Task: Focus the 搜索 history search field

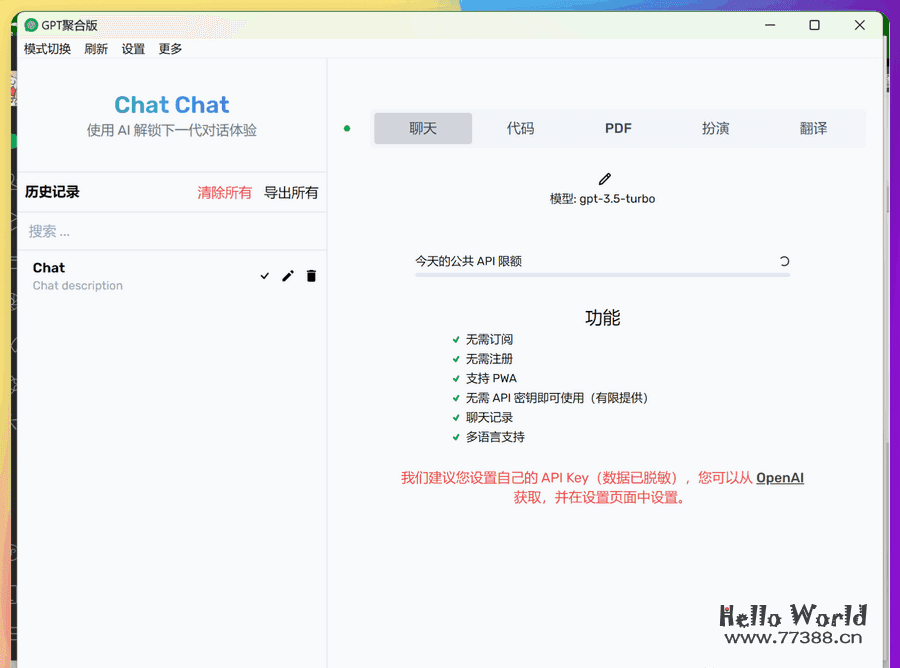Action: 172,231
